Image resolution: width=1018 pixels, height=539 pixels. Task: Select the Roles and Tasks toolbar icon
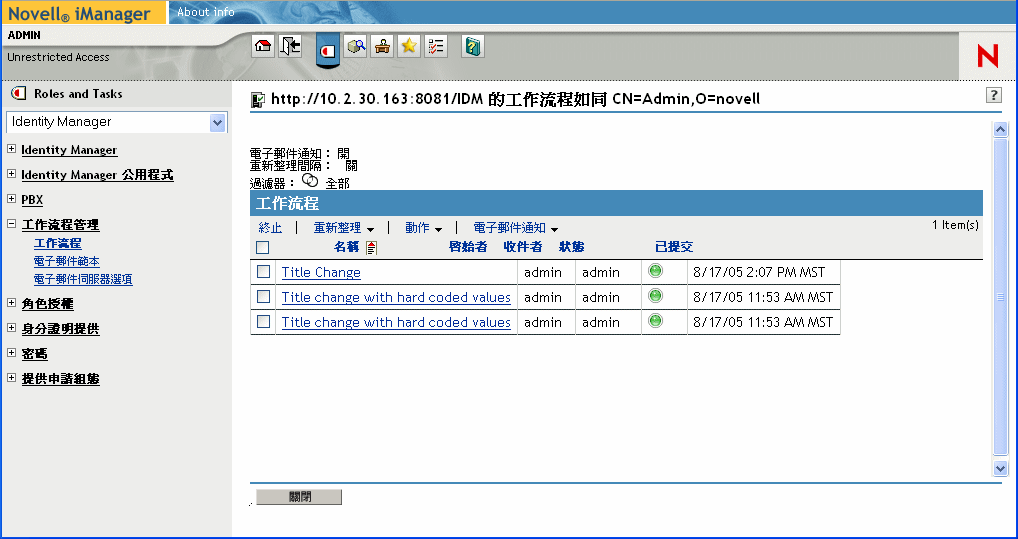(328, 49)
